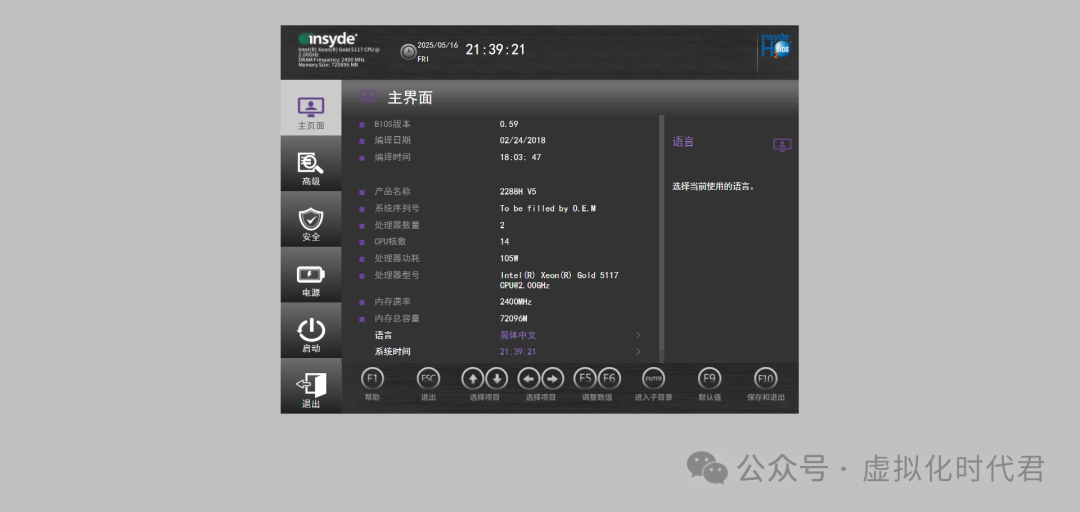Click the 编译时间 value 18:03: 47
This screenshot has width=1080, height=512.
tap(521, 157)
